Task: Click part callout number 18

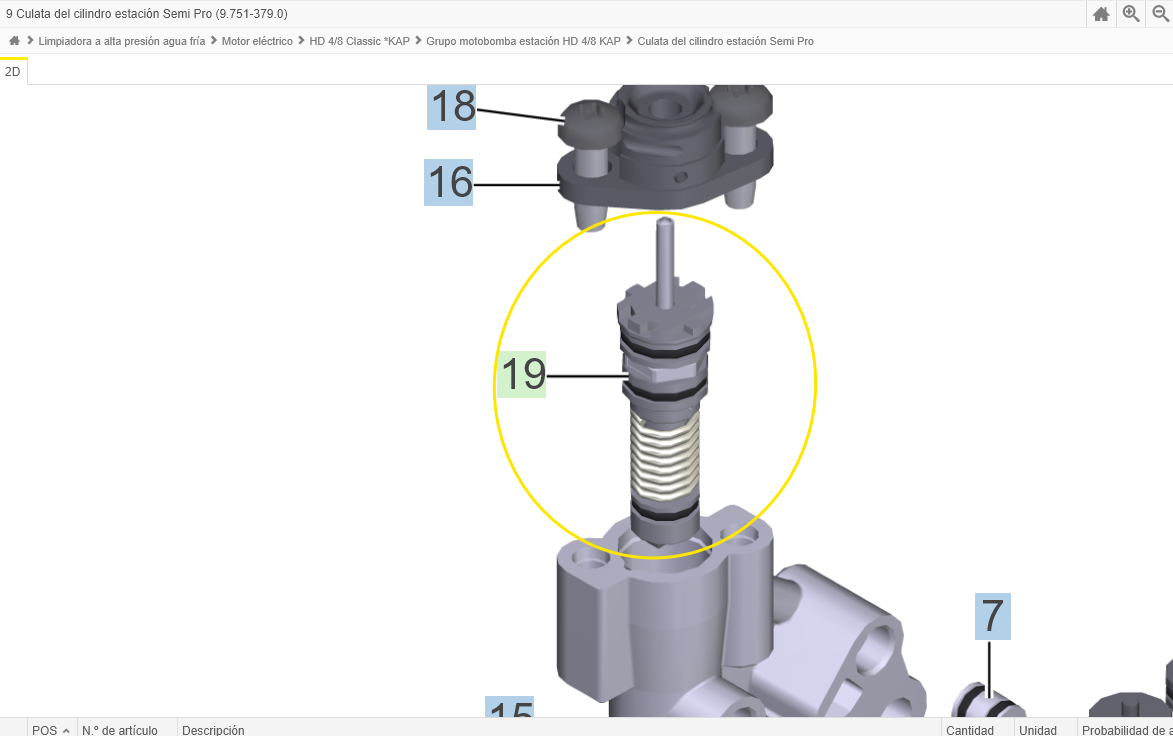Action: (x=450, y=108)
